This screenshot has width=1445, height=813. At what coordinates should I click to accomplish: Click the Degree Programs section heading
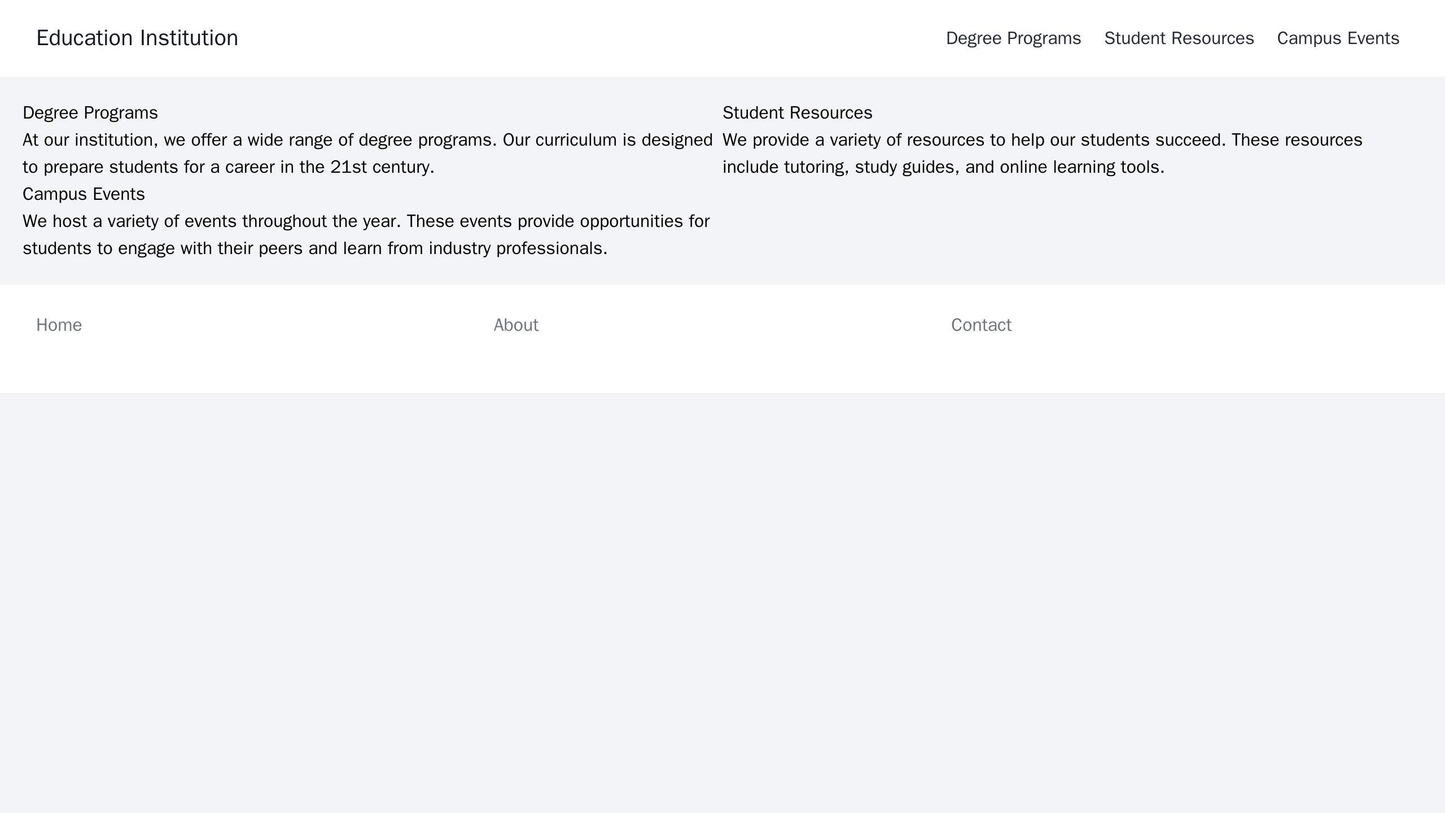pos(90,113)
